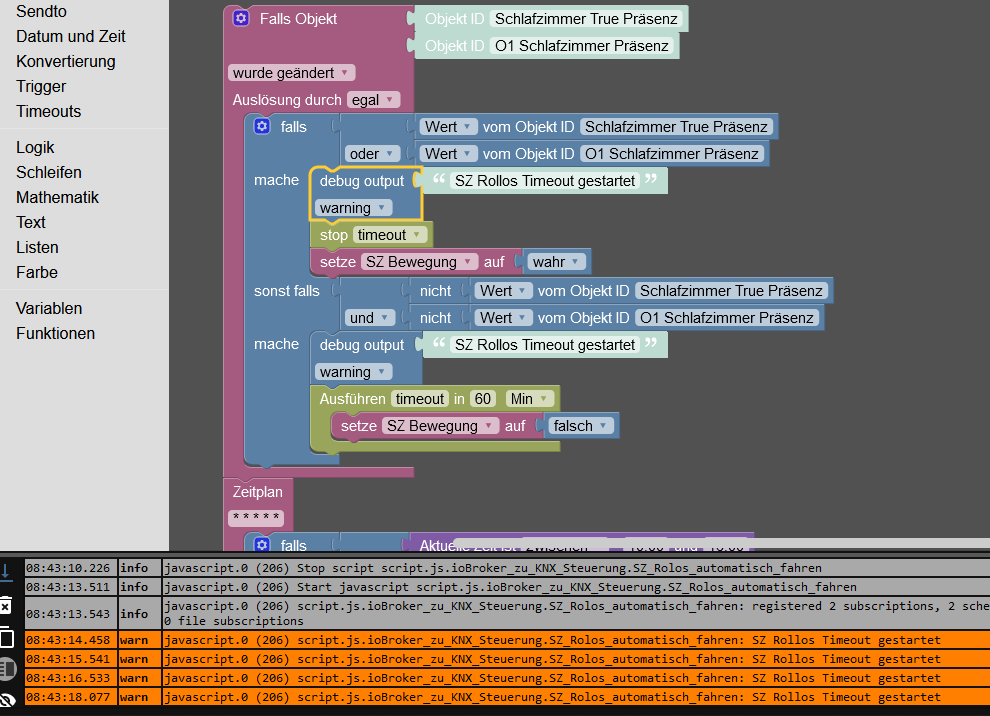Open the 'timeout' dropdown in the stop block

(x=390, y=235)
